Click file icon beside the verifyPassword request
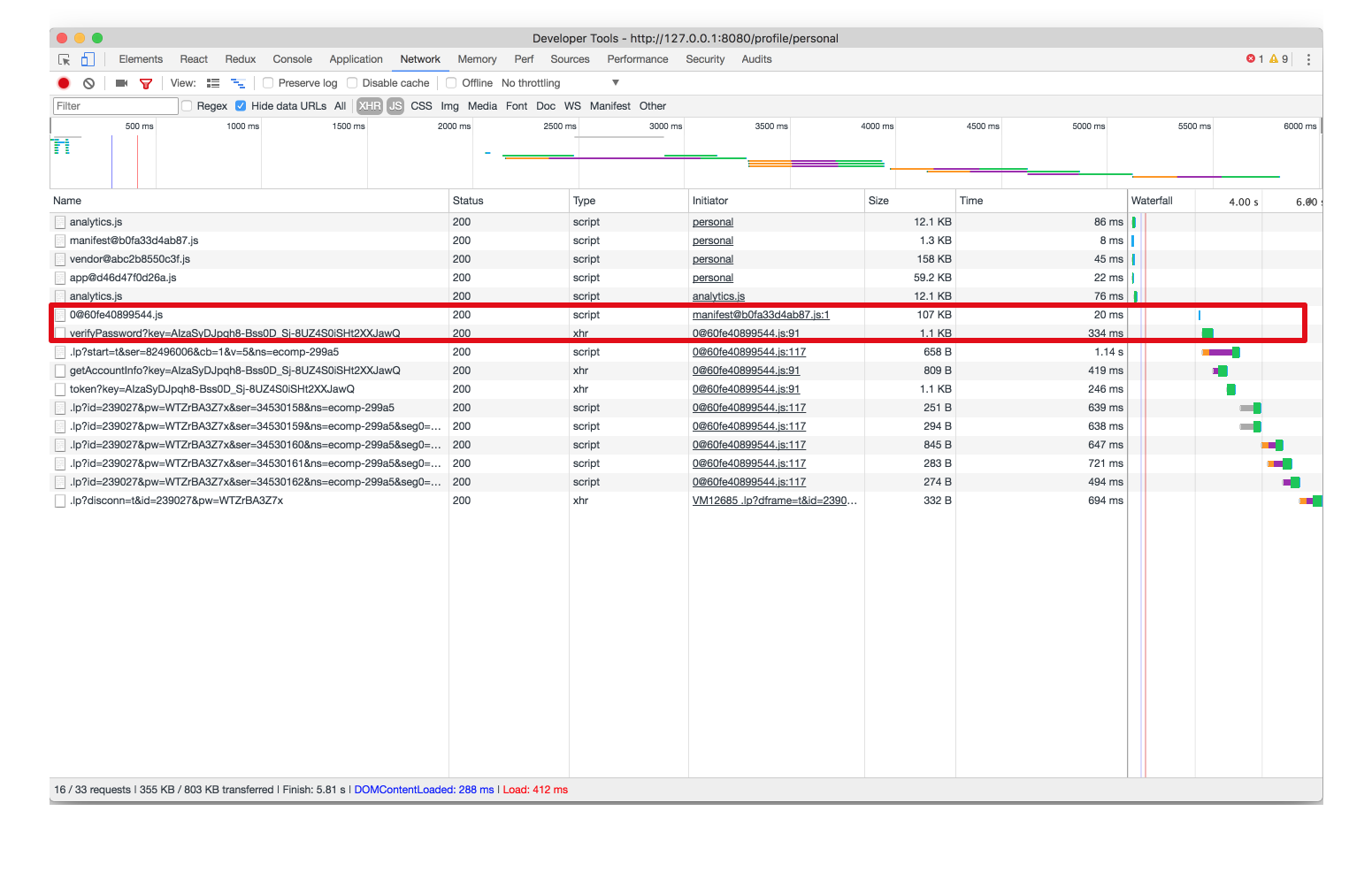 (x=60, y=333)
